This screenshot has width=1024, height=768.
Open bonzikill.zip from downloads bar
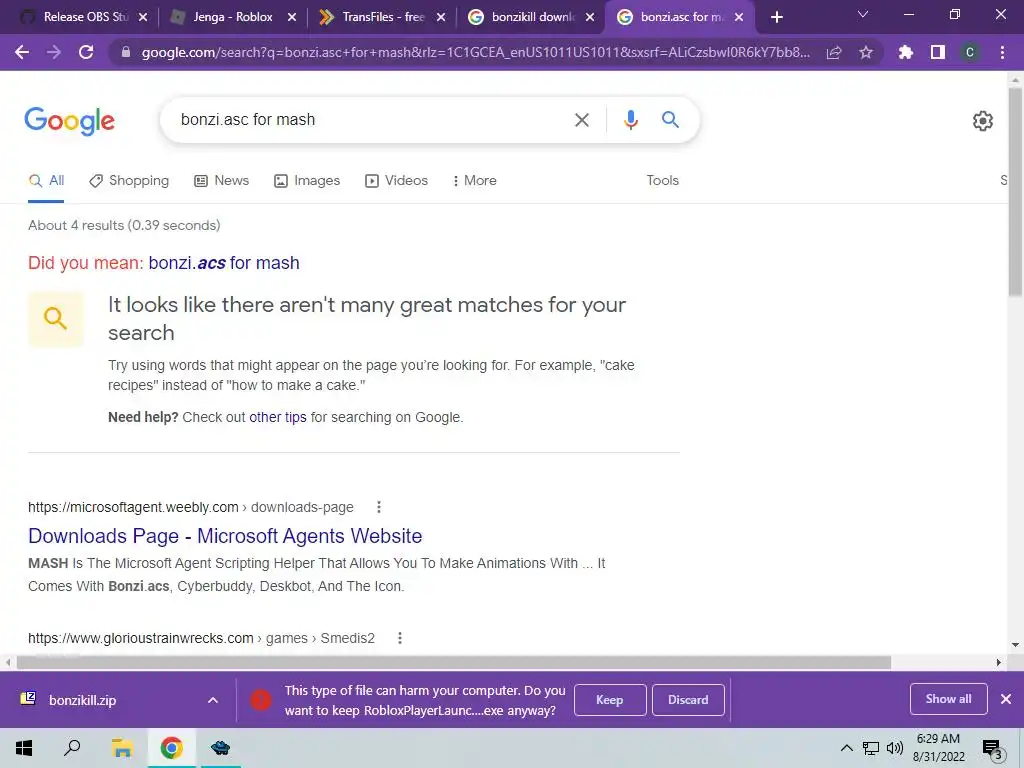point(82,700)
